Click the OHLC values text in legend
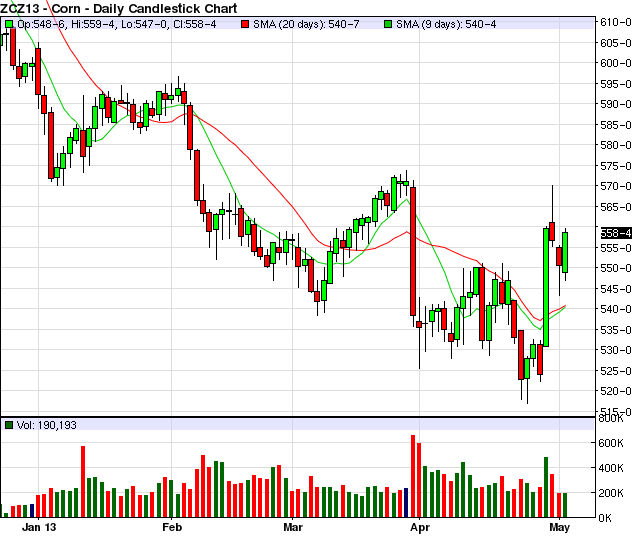Image resolution: width=640 pixels, height=536 pixels. point(117,24)
